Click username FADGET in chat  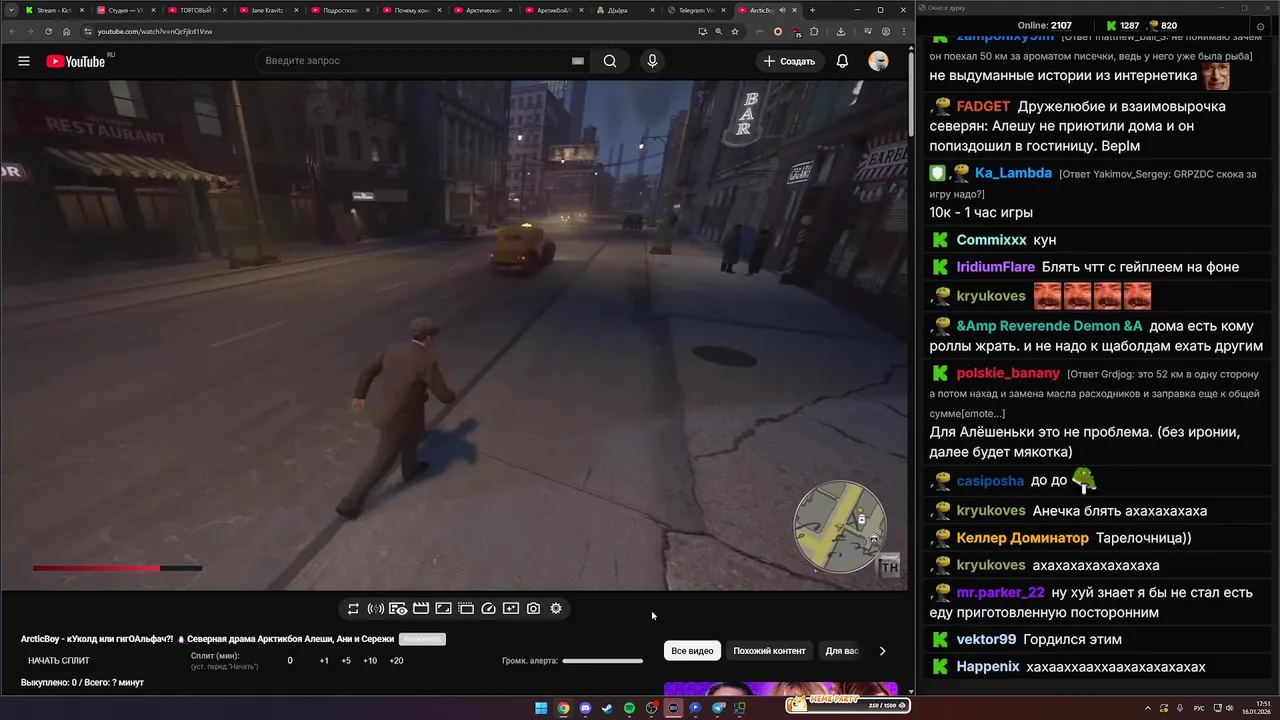click(x=983, y=107)
